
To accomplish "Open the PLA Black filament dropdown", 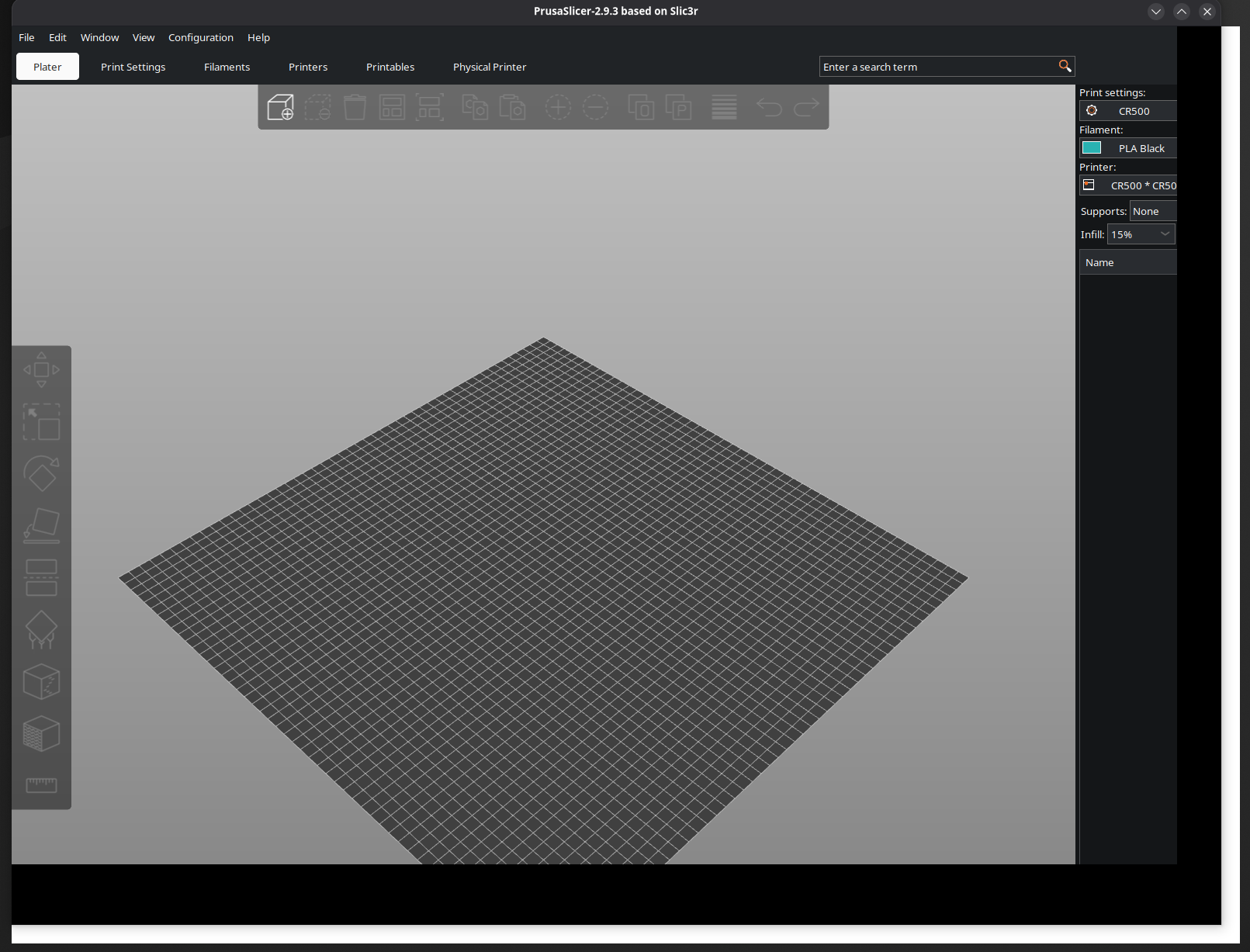I will (x=1141, y=148).
